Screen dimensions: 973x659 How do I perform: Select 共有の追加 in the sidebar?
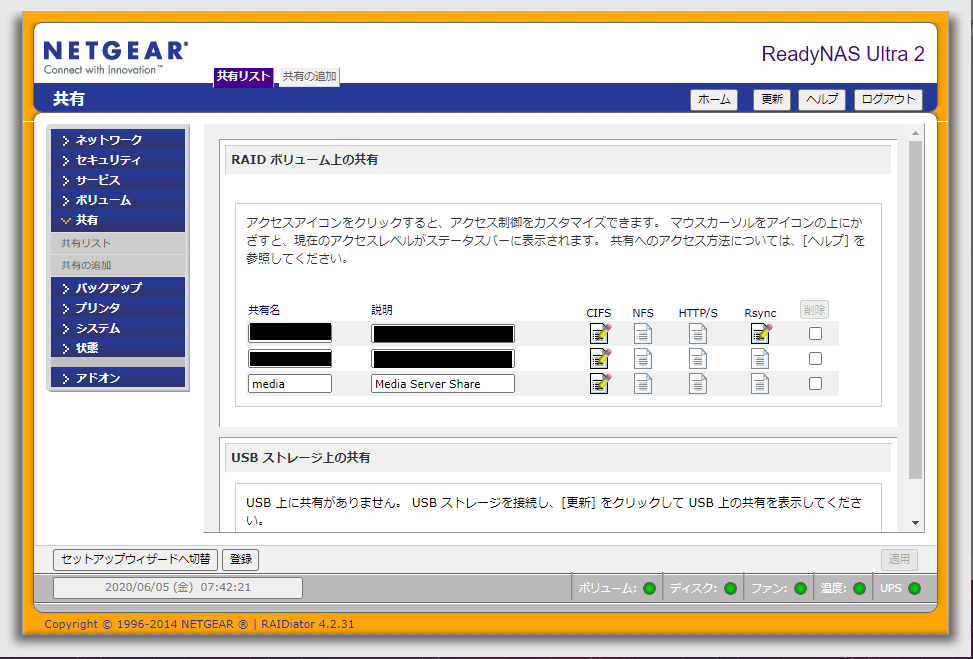pos(118,265)
